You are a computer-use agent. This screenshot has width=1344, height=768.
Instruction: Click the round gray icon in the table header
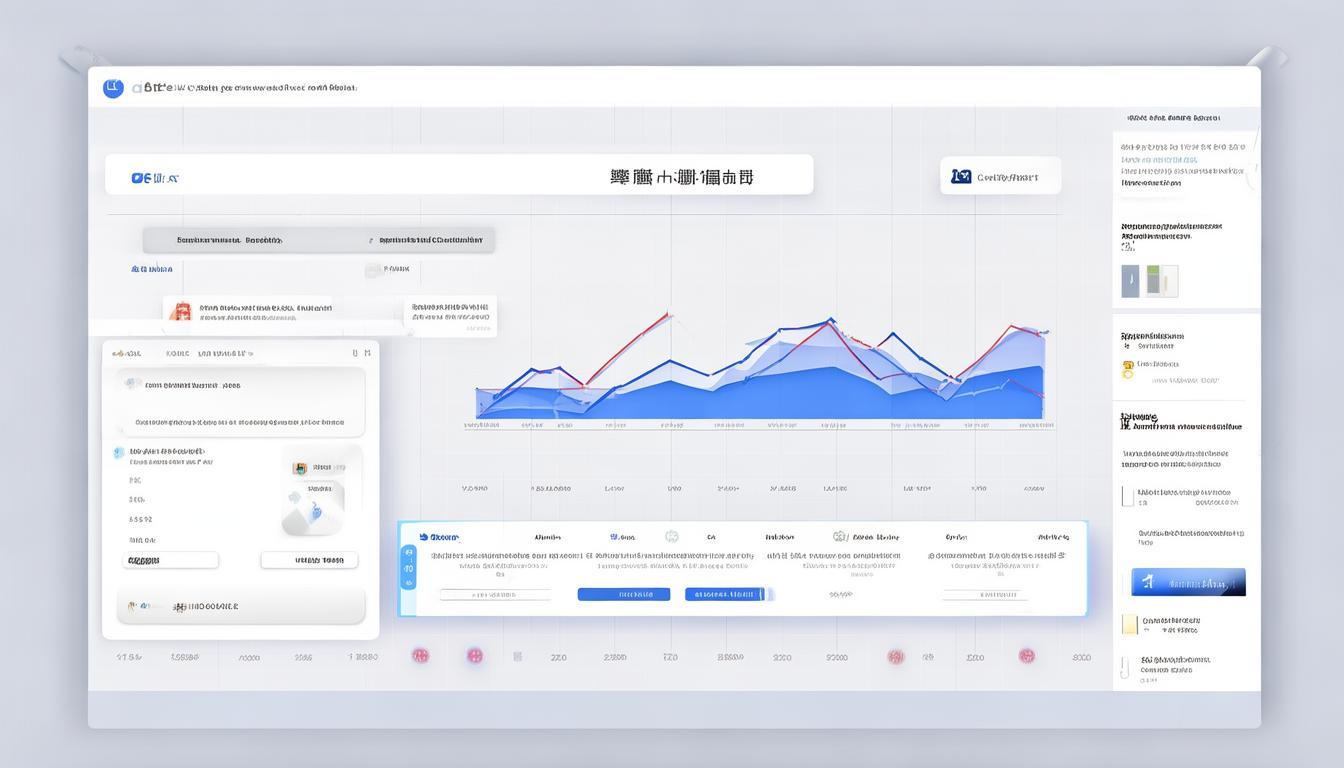click(x=672, y=537)
